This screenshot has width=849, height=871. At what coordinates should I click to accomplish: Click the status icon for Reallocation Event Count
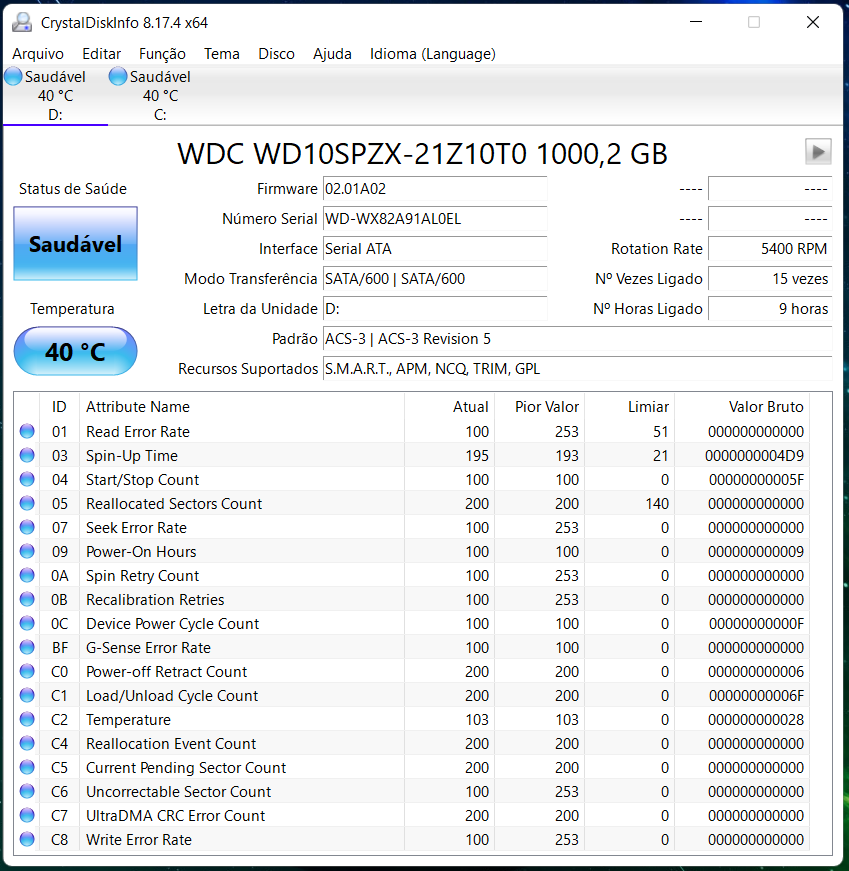27,743
